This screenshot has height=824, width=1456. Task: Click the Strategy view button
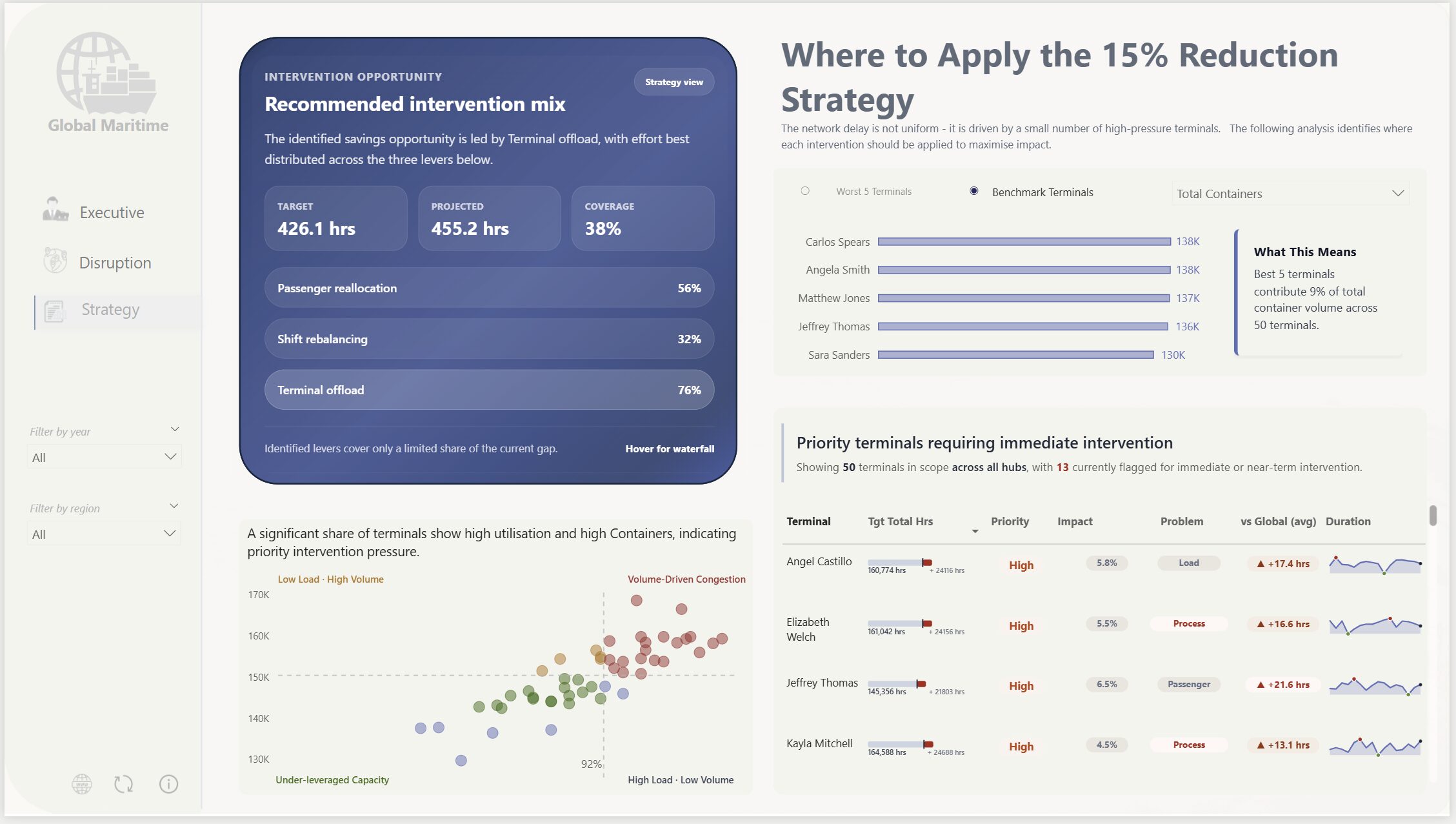point(673,82)
